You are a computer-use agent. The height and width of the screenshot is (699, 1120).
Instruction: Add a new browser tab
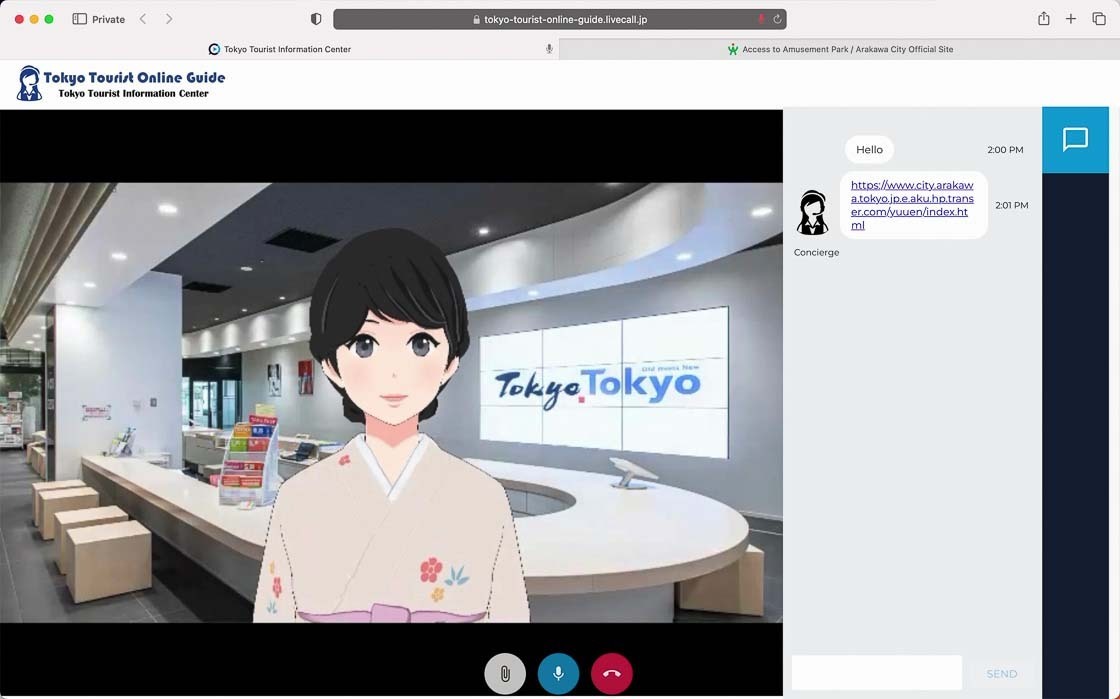click(1071, 19)
